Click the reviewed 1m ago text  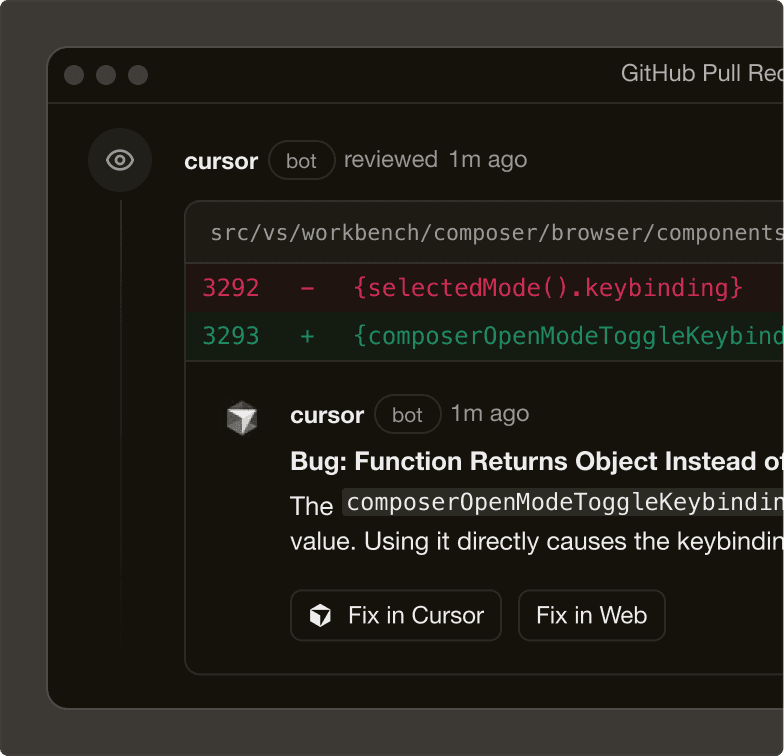436,160
